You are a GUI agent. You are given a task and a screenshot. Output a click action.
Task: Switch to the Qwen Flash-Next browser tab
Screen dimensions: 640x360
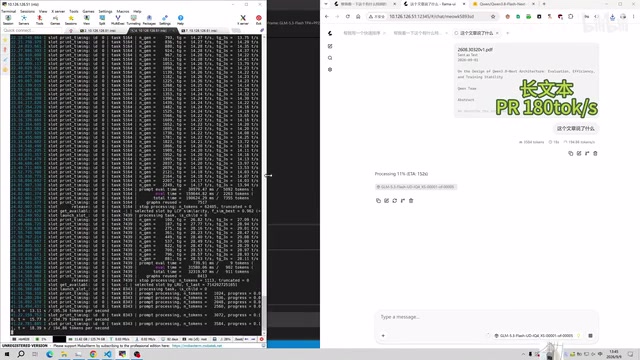click(504, 4)
